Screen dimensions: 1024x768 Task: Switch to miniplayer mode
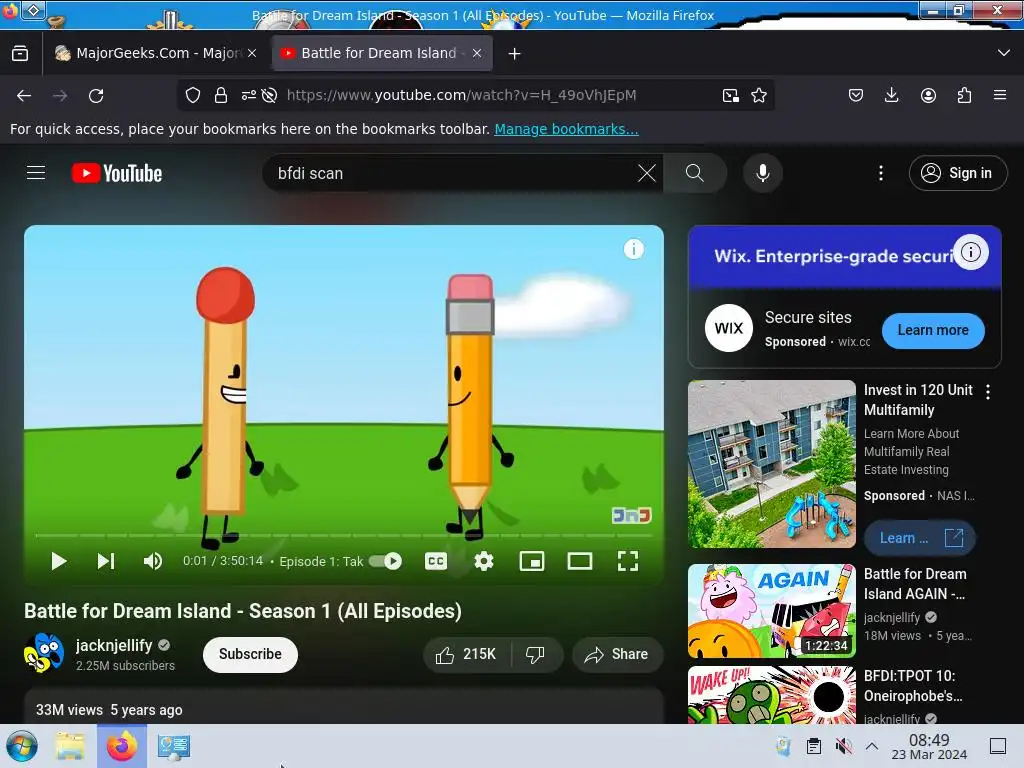pos(532,561)
